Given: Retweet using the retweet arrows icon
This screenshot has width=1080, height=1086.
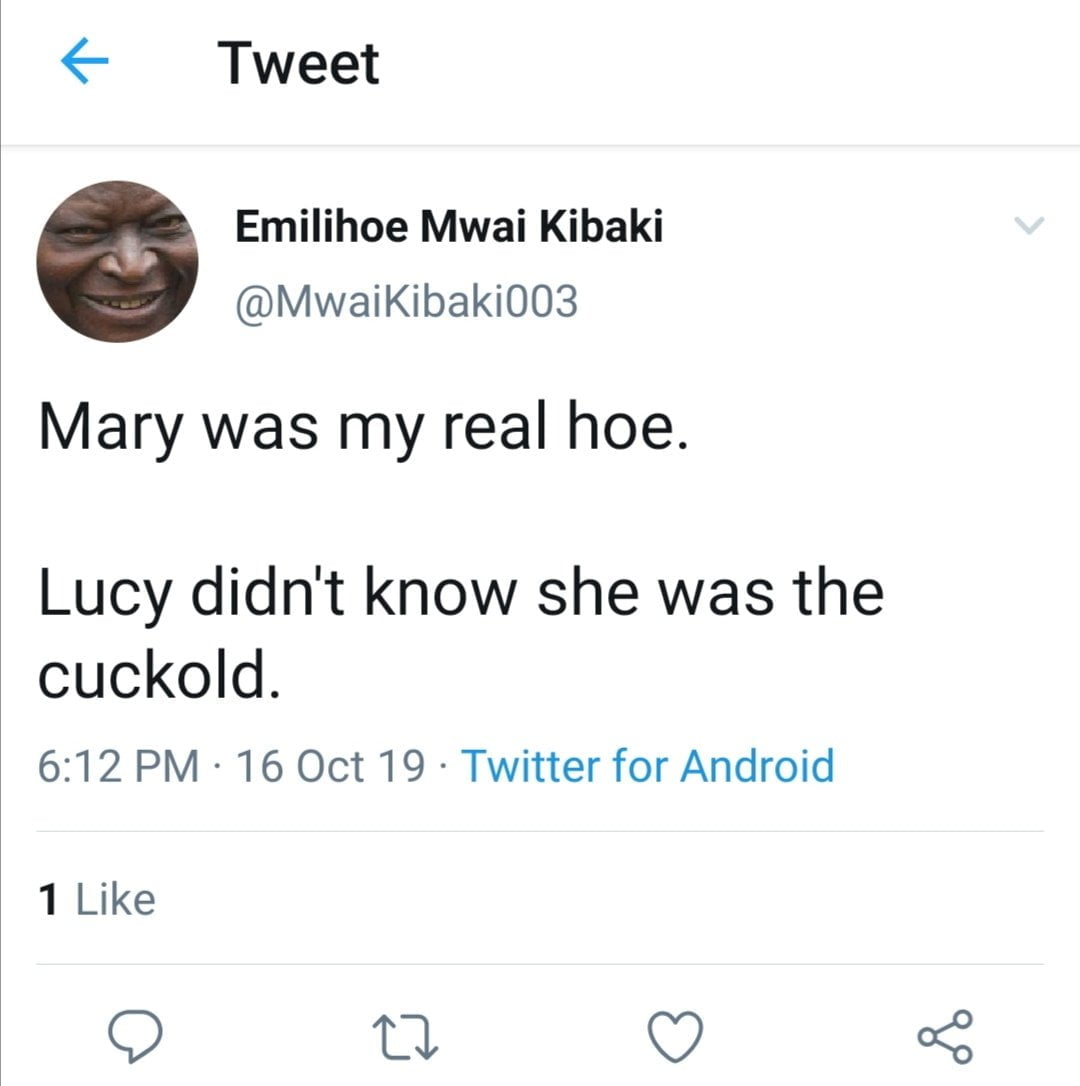Looking at the screenshot, I should 407,1036.
